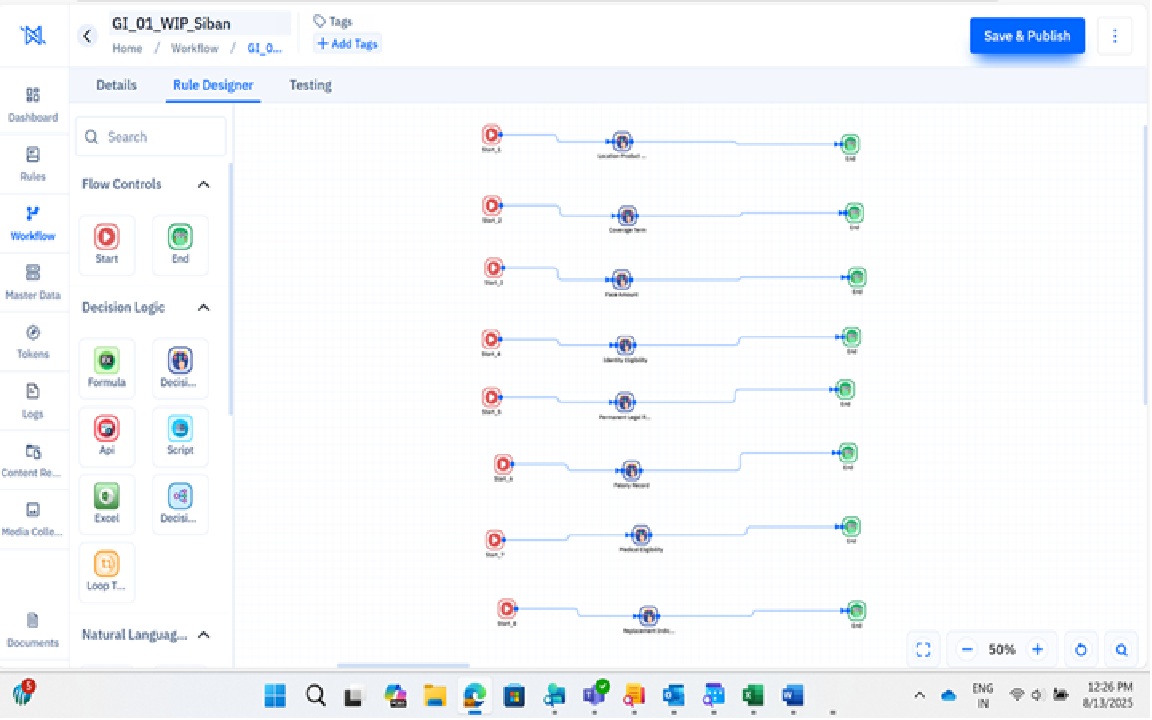Switch to the Testing tab
Image resolution: width=1152 pixels, height=720 pixels.
[x=310, y=86]
